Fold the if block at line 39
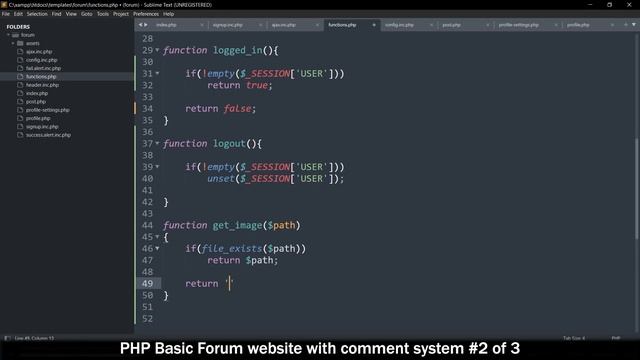 158,167
